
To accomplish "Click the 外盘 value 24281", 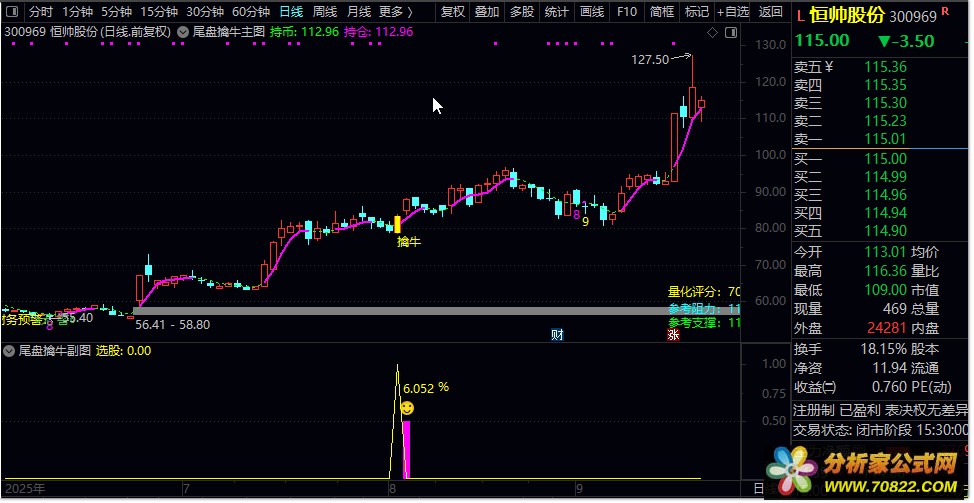I will pyautogui.click(x=888, y=328).
